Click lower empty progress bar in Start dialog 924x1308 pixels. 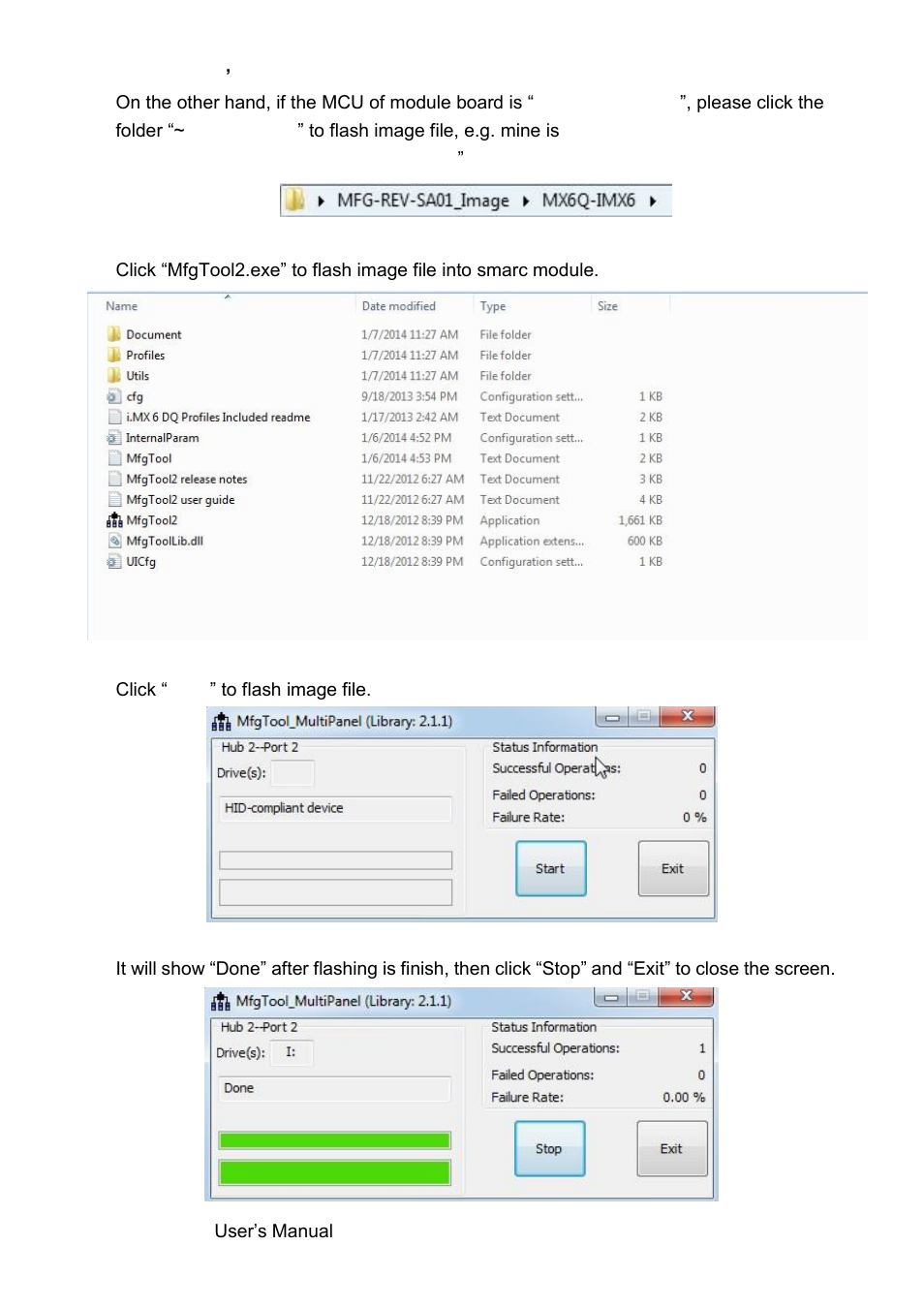[335, 892]
